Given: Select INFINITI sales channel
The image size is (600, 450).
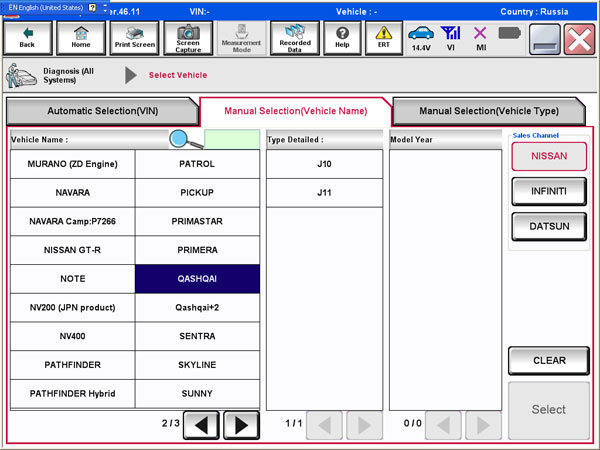Looking at the screenshot, I should coord(549,191).
